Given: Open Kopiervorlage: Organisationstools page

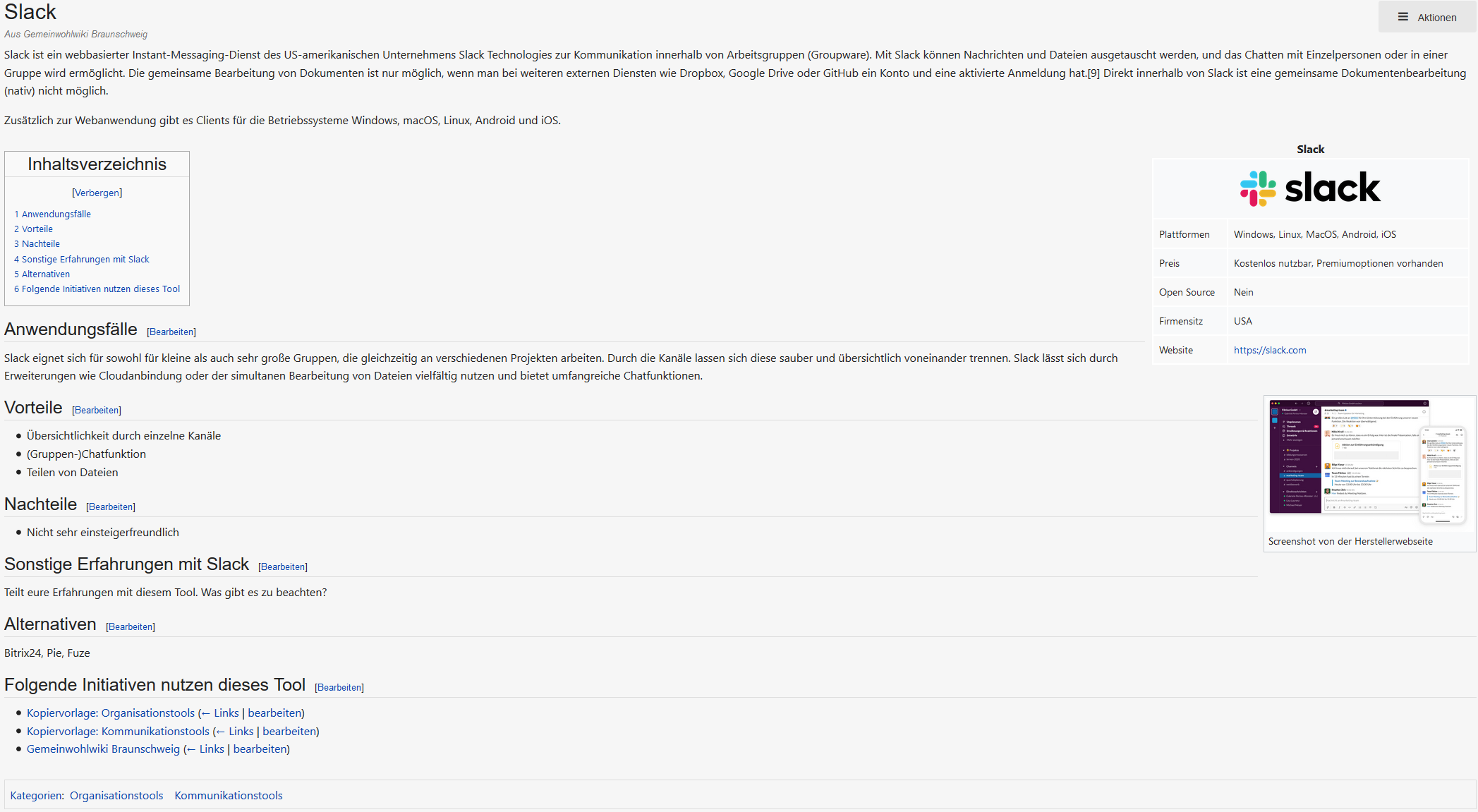Looking at the screenshot, I should point(111,713).
